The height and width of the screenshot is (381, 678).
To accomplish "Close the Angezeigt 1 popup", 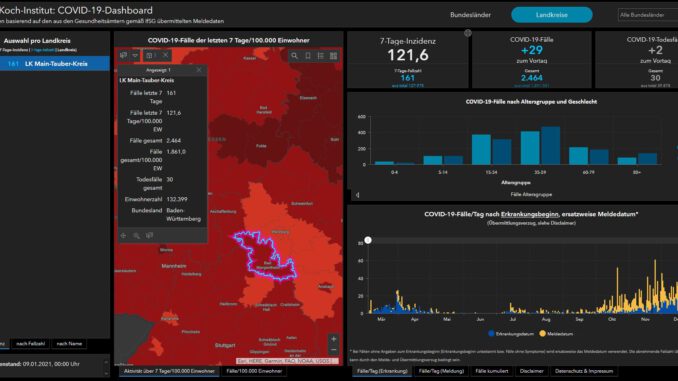I will [x=199, y=70].
